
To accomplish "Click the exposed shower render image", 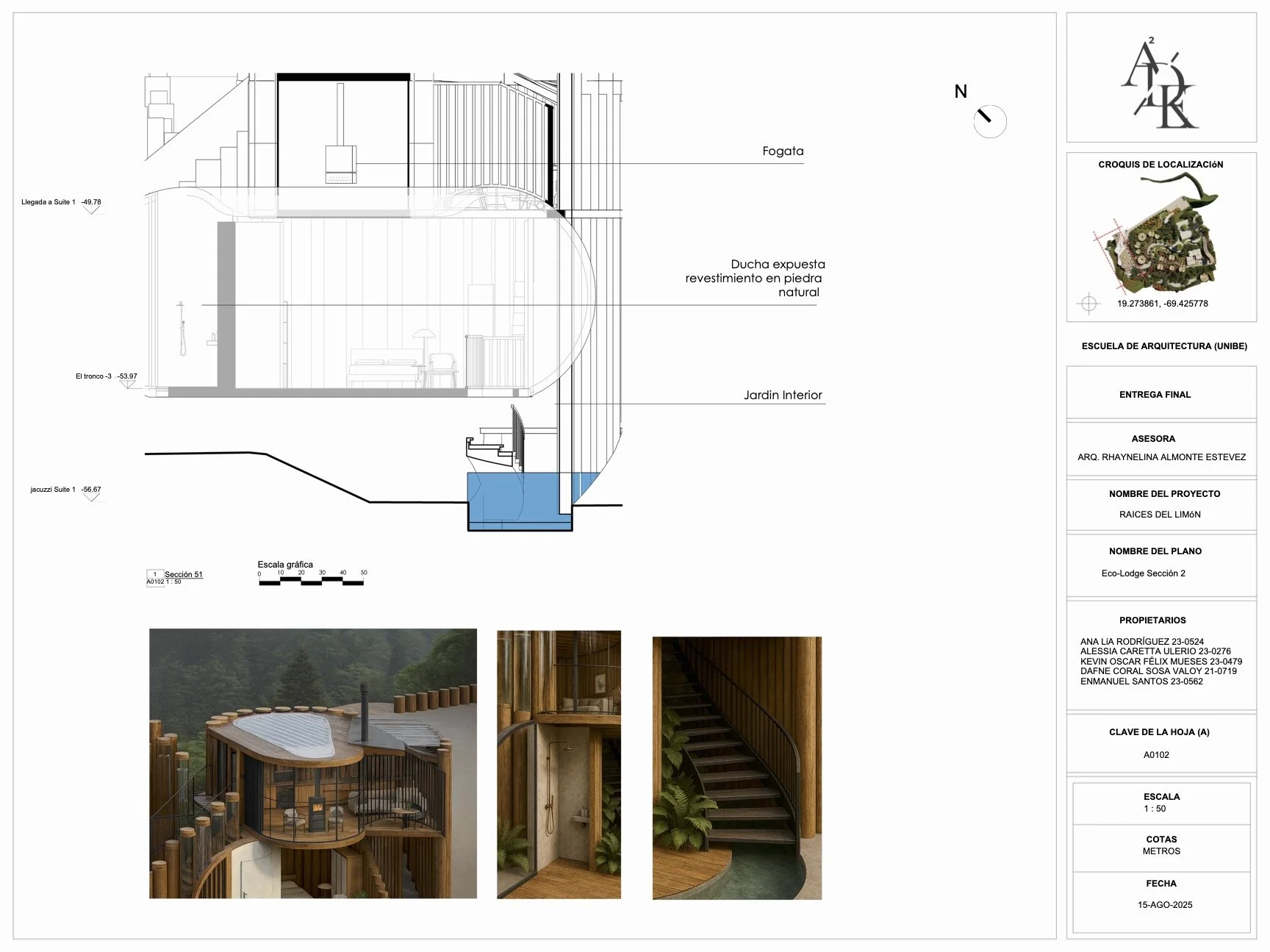I will 559,765.
